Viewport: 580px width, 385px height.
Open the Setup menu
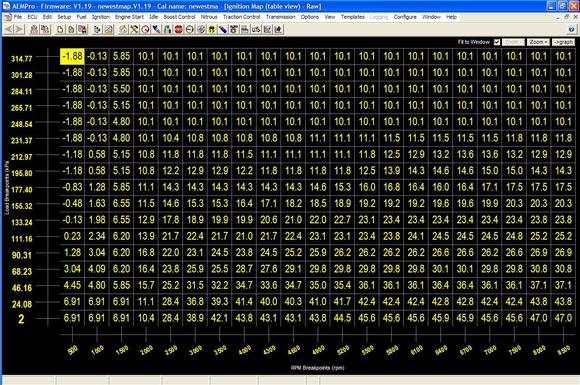pyautogui.click(x=64, y=17)
